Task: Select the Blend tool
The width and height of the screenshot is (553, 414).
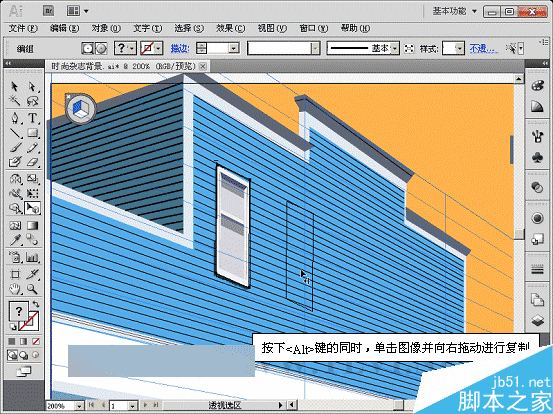Action: (32, 240)
